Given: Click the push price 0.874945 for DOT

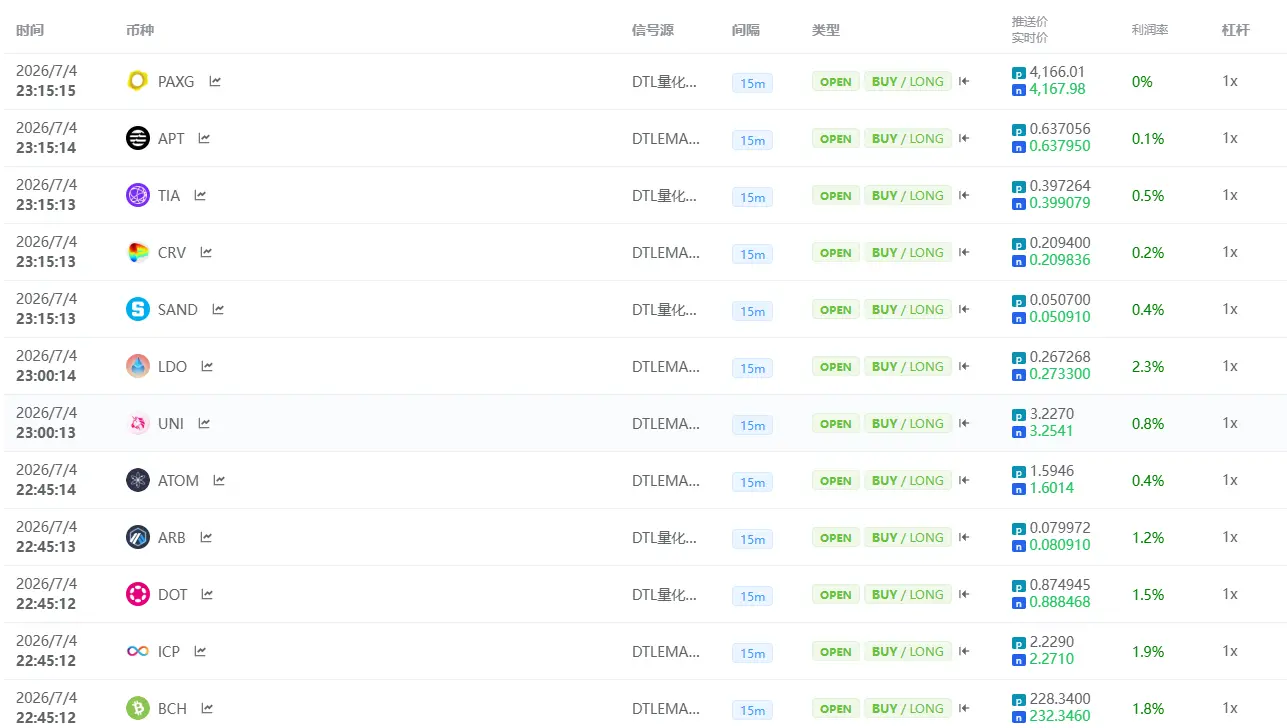Looking at the screenshot, I should pyautogui.click(x=1060, y=585).
